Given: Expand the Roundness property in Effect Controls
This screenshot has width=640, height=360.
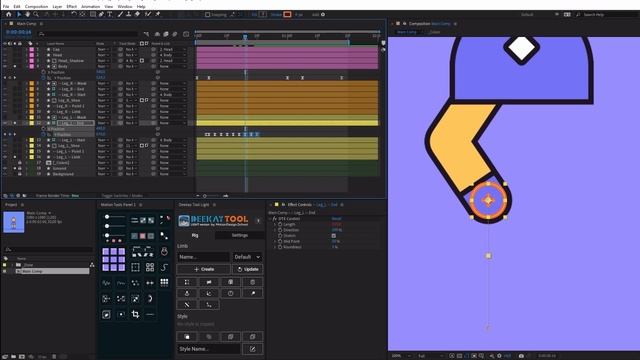Looking at the screenshot, I should point(275,247).
